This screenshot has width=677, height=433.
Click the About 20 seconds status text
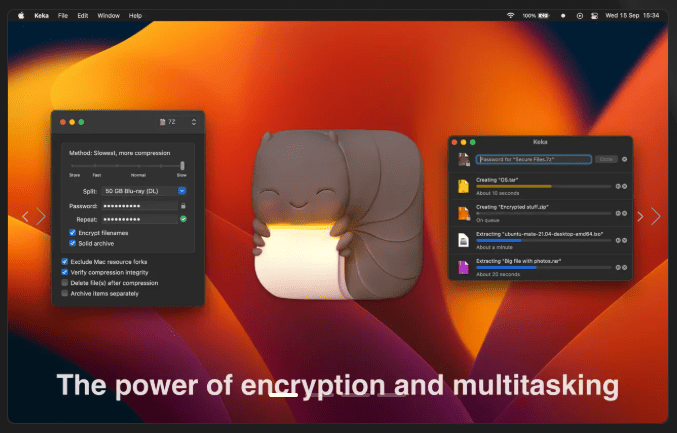tap(498, 274)
